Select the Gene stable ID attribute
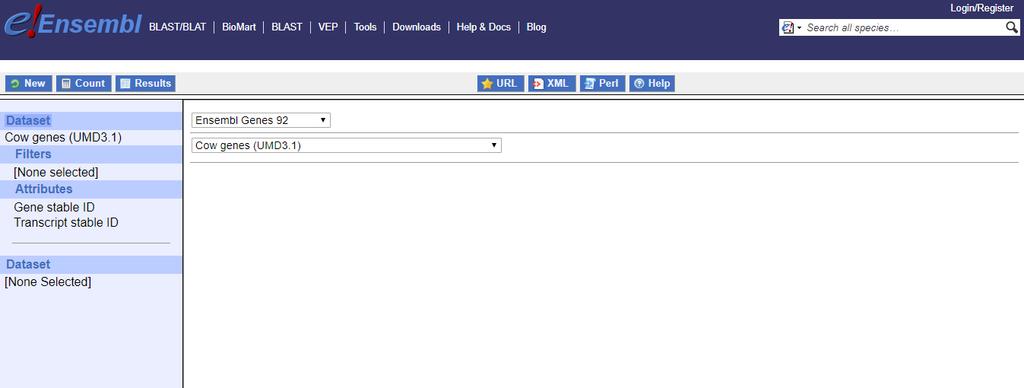The height and width of the screenshot is (388, 1024). click(x=54, y=207)
